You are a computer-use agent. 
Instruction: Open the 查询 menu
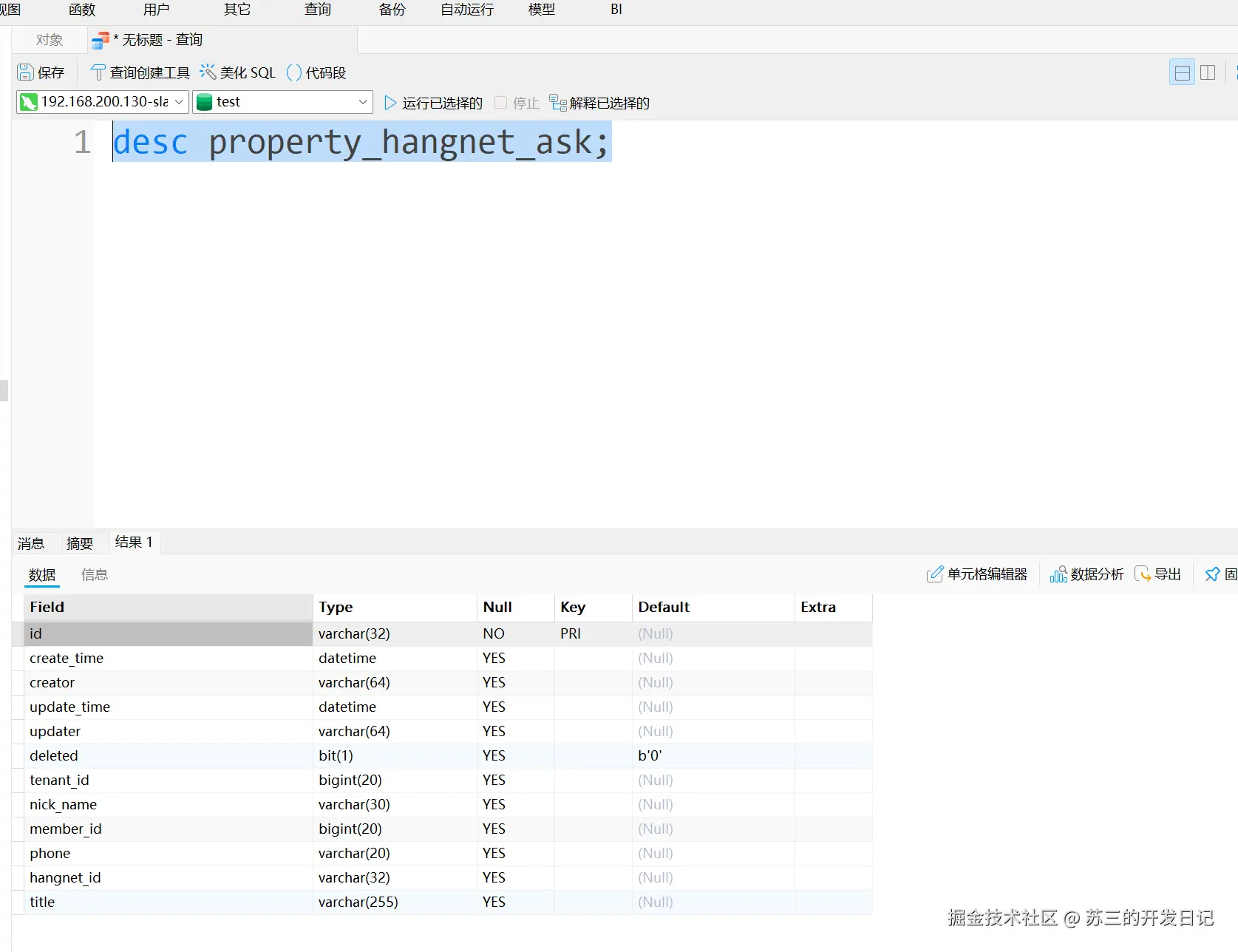[318, 10]
